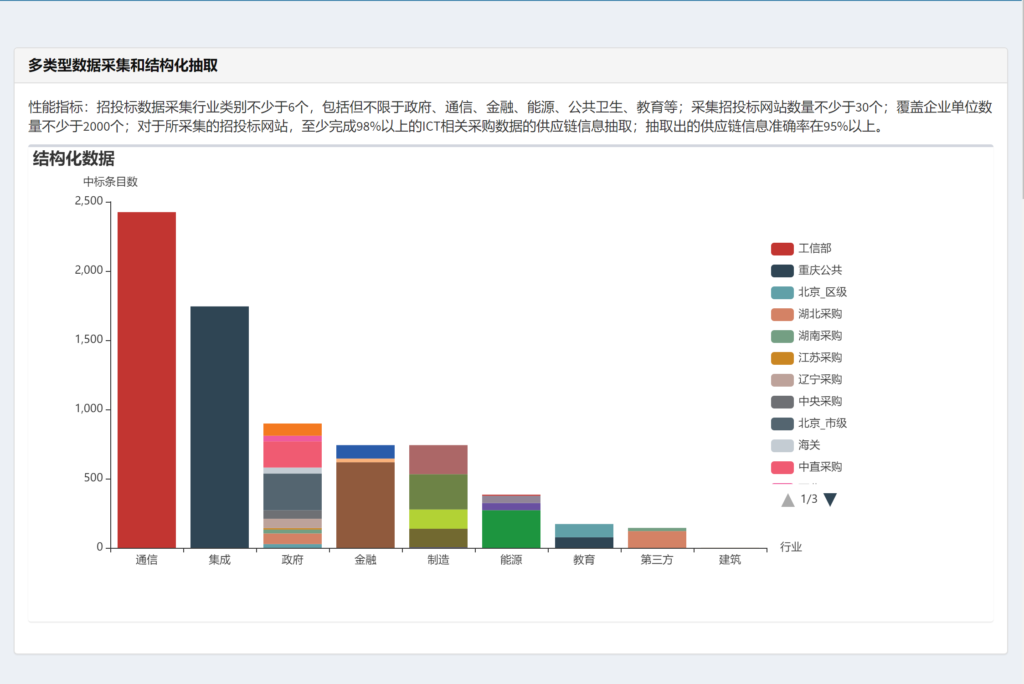The height and width of the screenshot is (684, 1024).
Task: Click the salmon 湖北采购 legend marker
Action: pos(781,314)
